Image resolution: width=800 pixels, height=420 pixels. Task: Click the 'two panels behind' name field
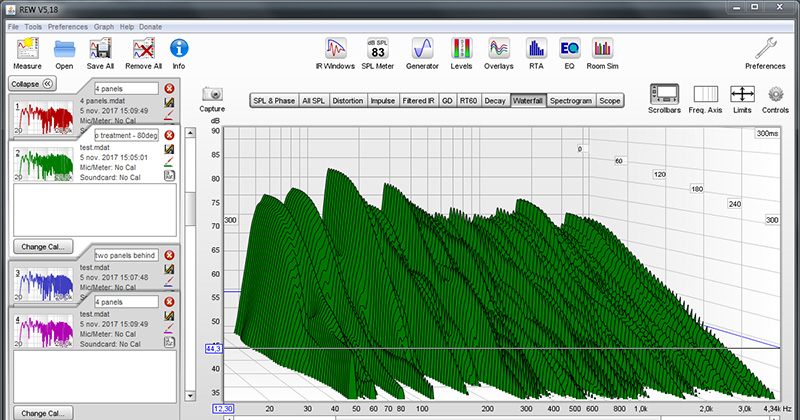click(x=127, y=255)
